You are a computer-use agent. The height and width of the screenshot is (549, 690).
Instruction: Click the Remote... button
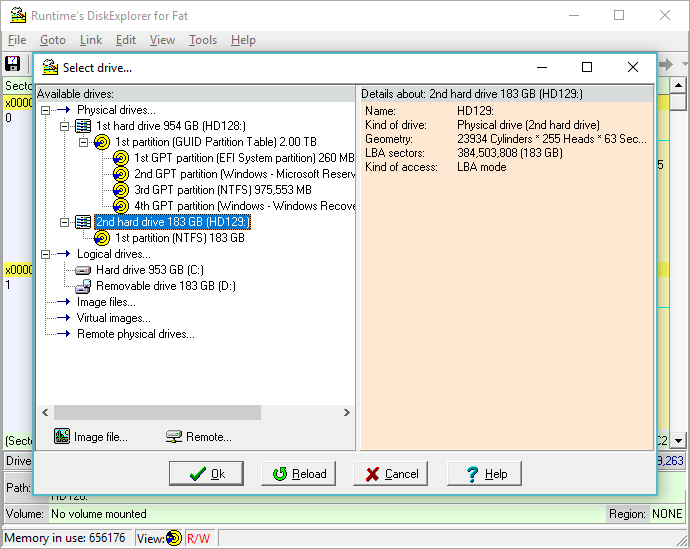tap(198, 437)
